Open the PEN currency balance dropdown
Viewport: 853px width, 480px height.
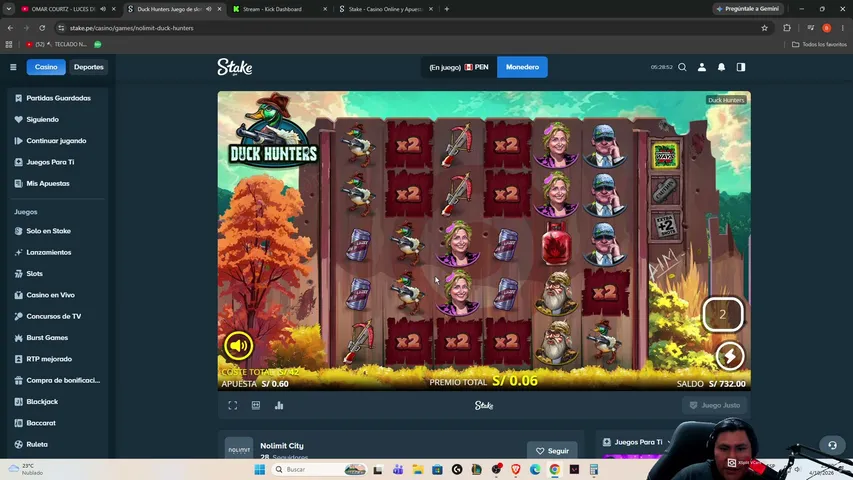point(459,67)
